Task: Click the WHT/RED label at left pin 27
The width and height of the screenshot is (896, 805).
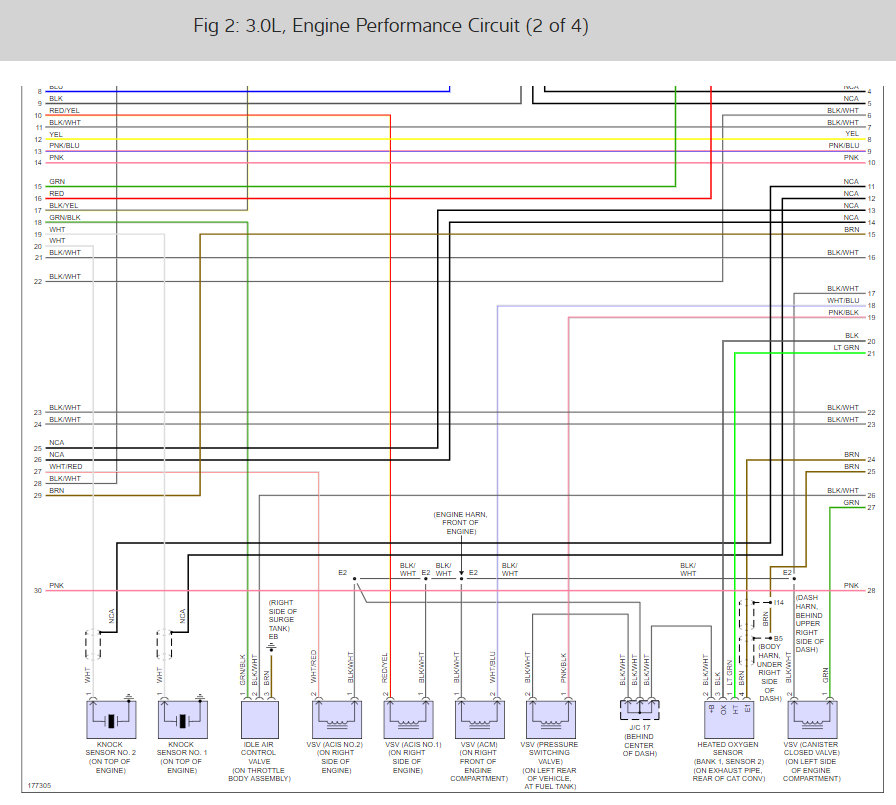Action: [x=66, y=467]
